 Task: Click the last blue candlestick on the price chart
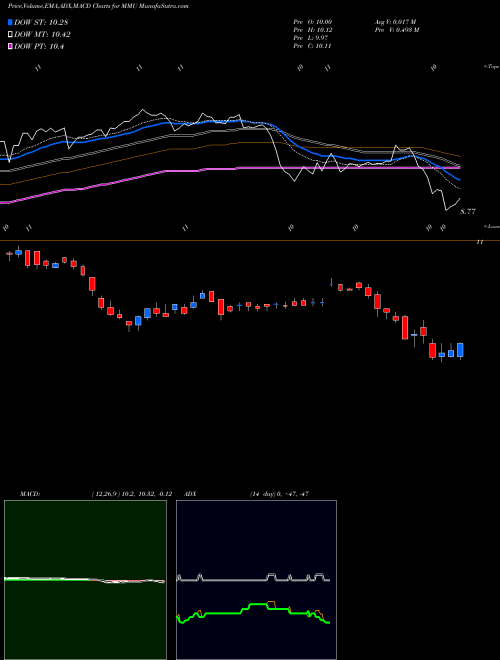click(x=460, y=350)
